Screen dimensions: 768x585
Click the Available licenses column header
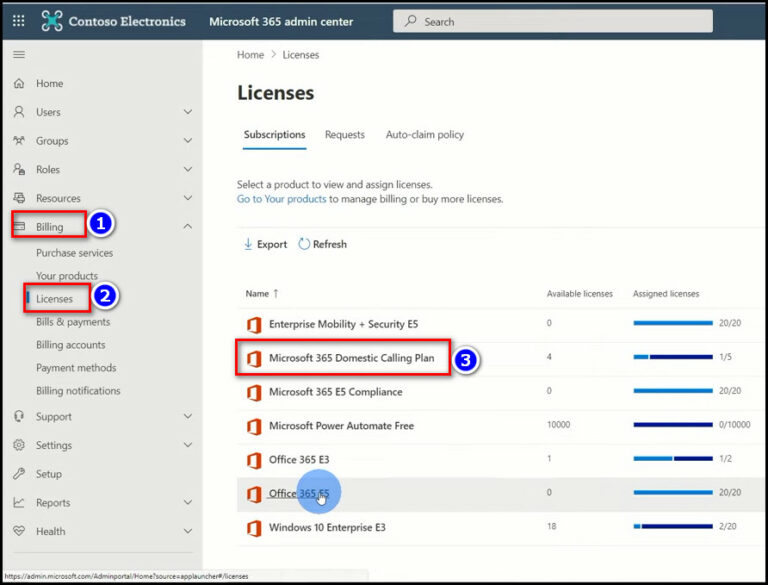point(579,294)
